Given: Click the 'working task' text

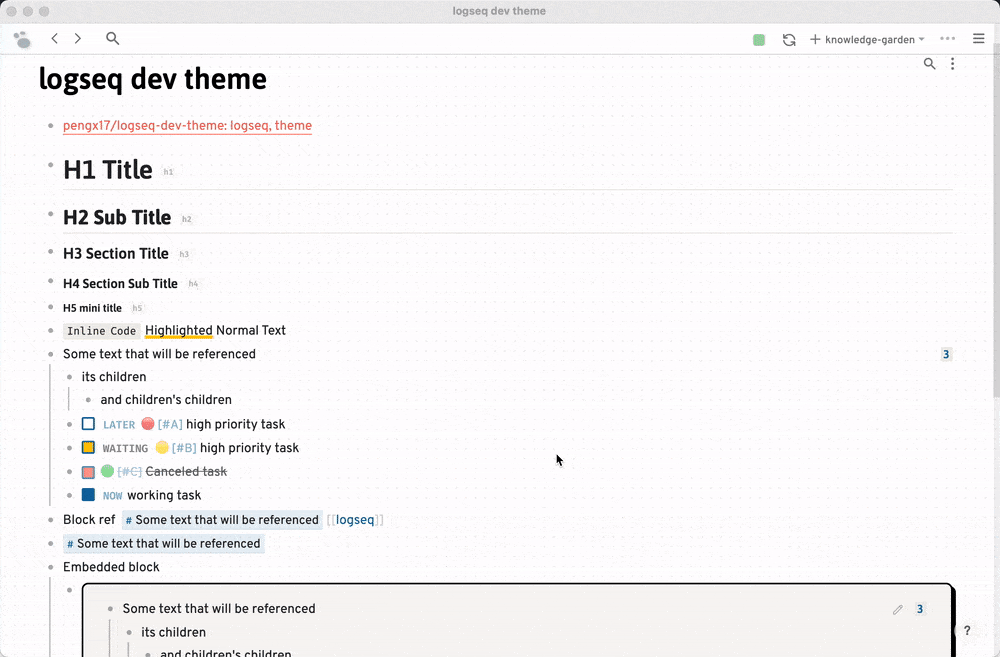Looking at the screenshot, I should point(164,496).
